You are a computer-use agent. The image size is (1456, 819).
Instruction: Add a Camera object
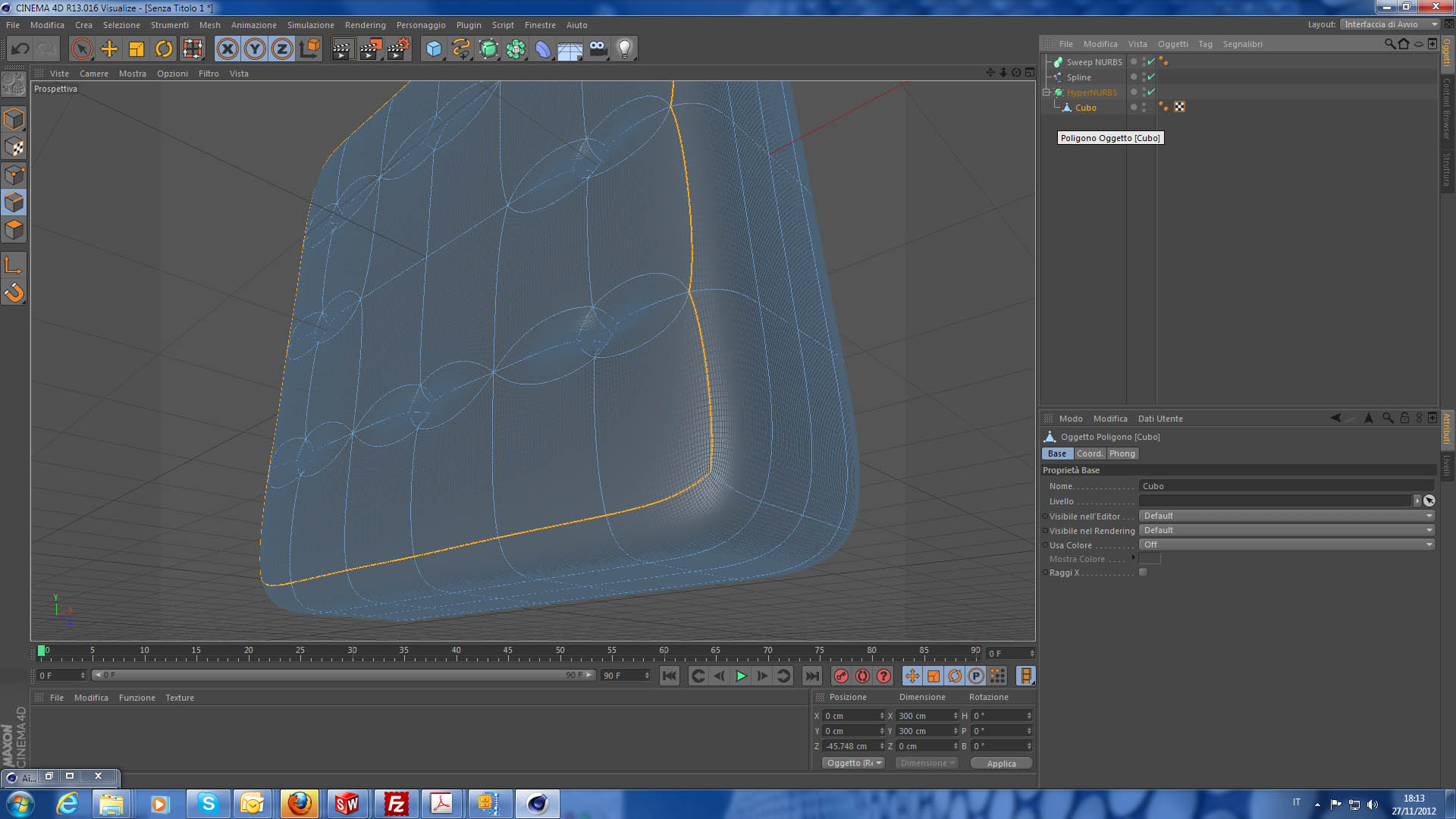coord(598,49)
